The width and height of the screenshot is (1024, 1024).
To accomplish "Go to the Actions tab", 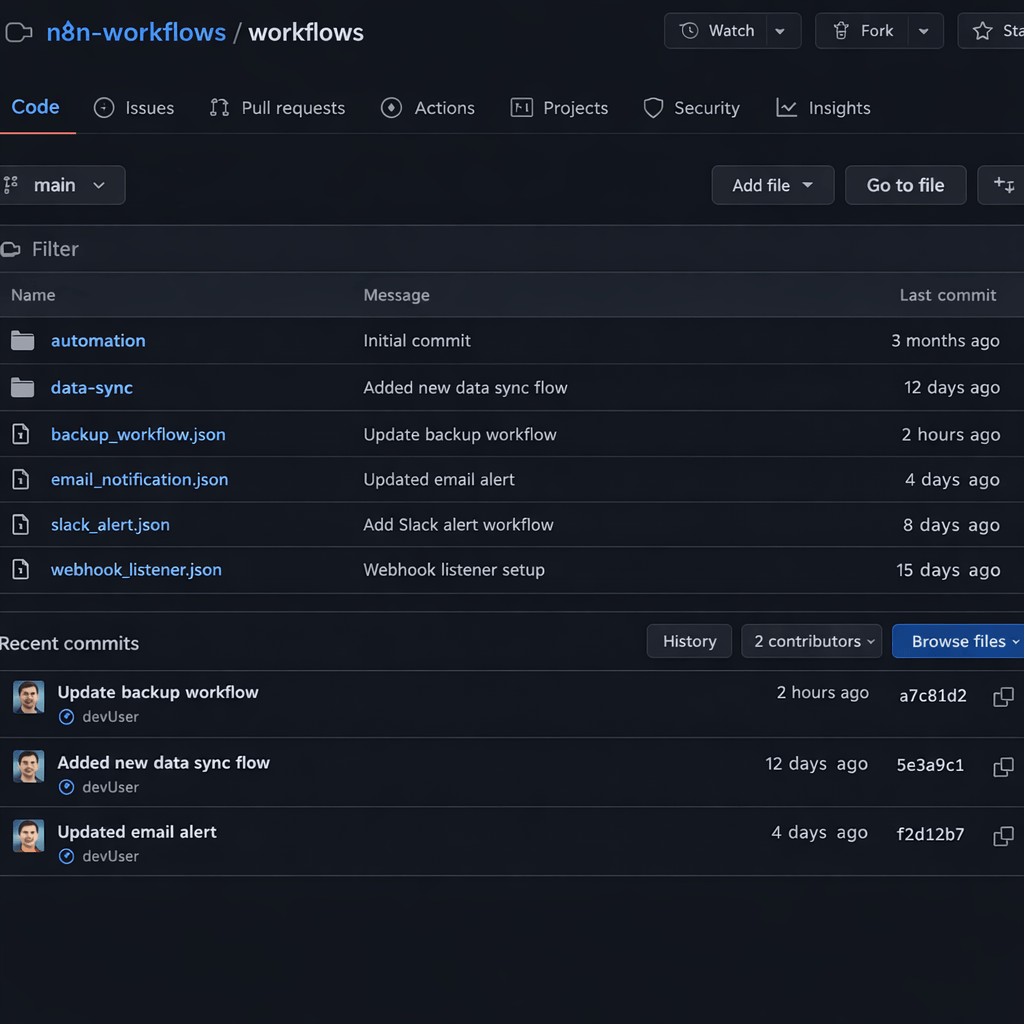I will coord(428,108).
